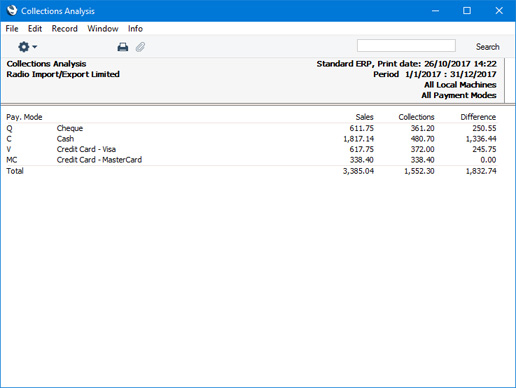The width and height of the screenshot is (516, 388).
Task: Click MasterCard difference value 0.00
Action: (488, 160)
